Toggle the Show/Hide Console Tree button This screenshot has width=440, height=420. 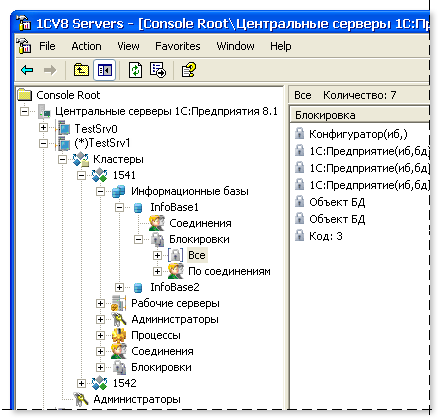click(x=105, y=70)
